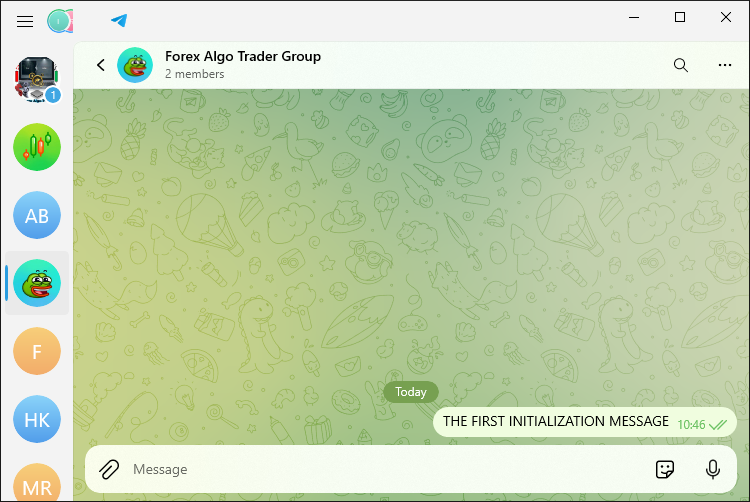Start voice recording with microphone icon
Image resolution: width=750 pixels, height=502 pixels.
coord(713,469)
